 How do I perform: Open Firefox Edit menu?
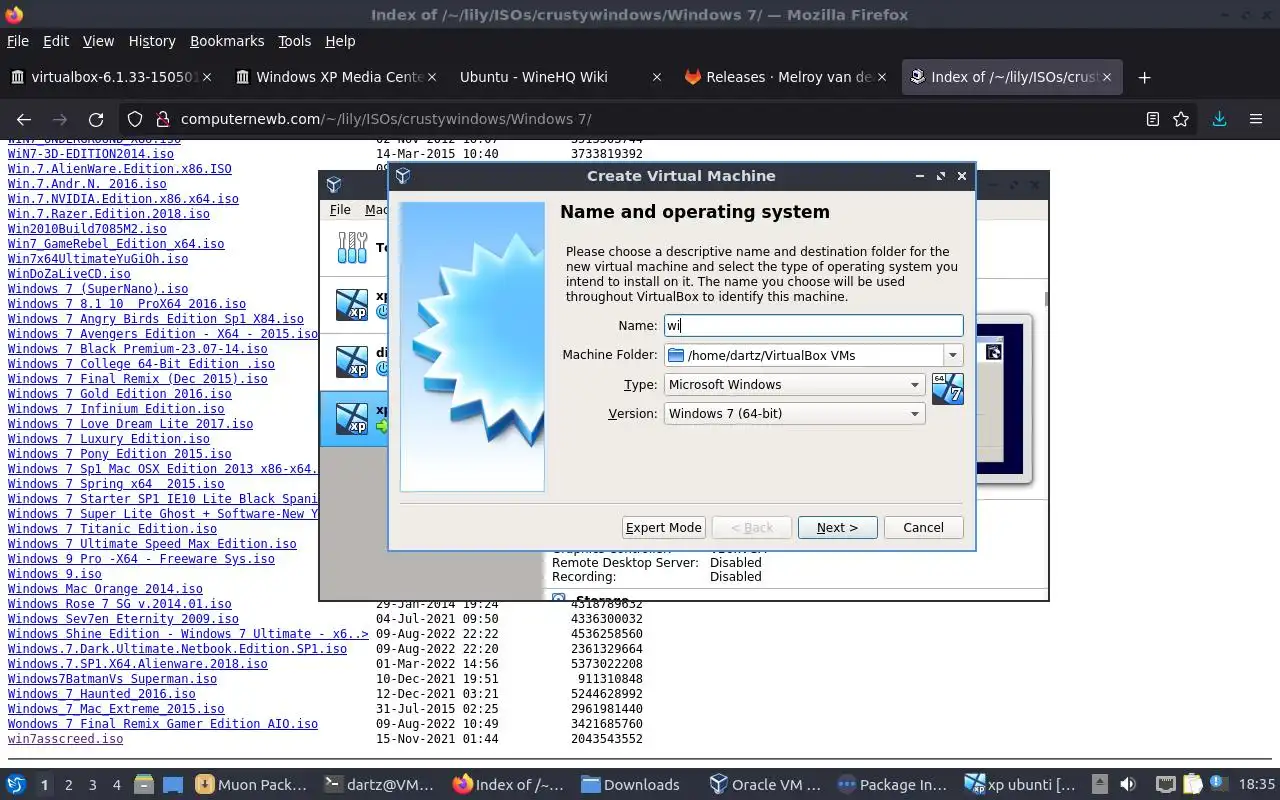point(56,41)
